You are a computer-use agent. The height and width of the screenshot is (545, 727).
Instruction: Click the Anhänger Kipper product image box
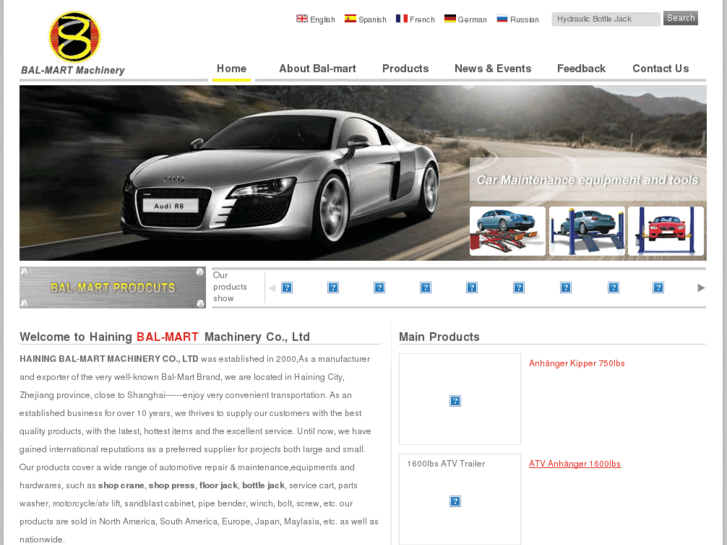pos(459,399)
